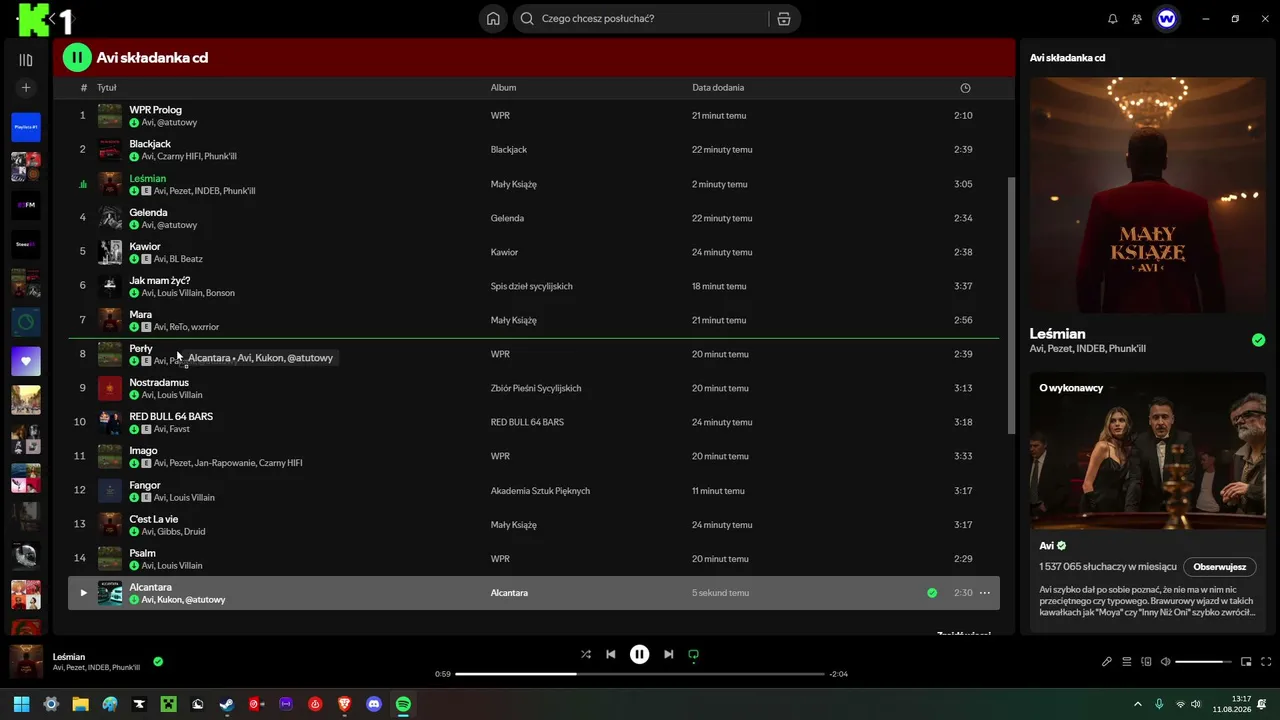1280x720 pixels.
Task: Open the more options menu for Alcantara
Action: (985, 593)
